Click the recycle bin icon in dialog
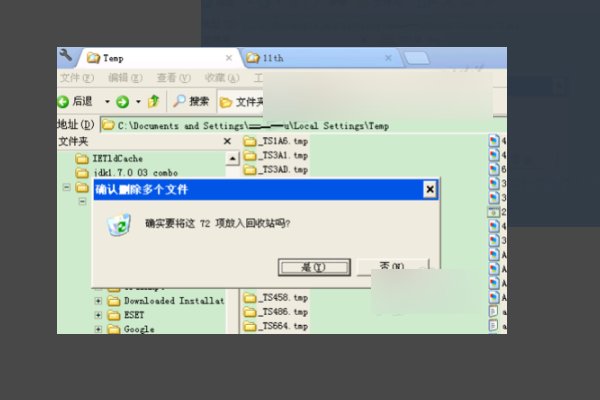Viewport: 600px width, 400px height. 119,225
